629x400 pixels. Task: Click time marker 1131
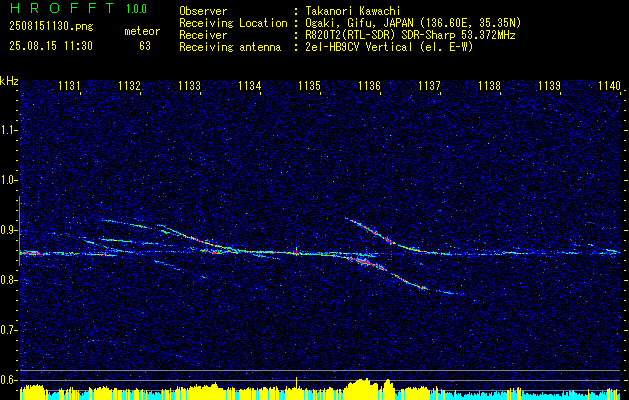point(69,85)
